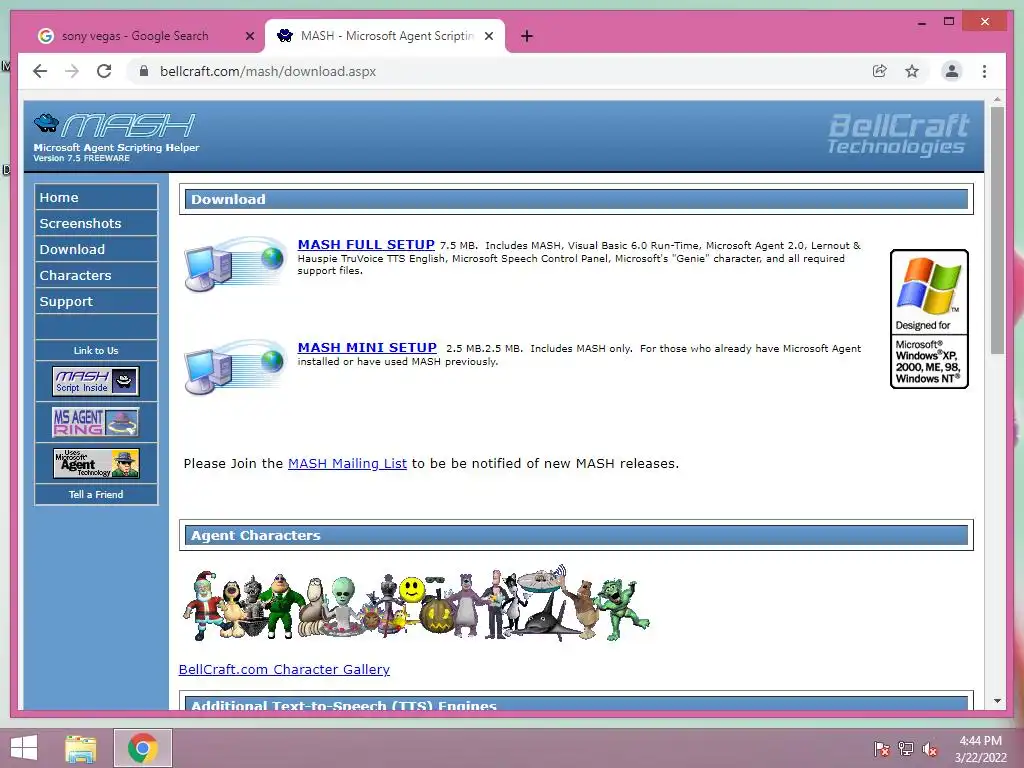Close the MASH tab
This screenshot has width=1024, height=768.
tap(488, 36)
